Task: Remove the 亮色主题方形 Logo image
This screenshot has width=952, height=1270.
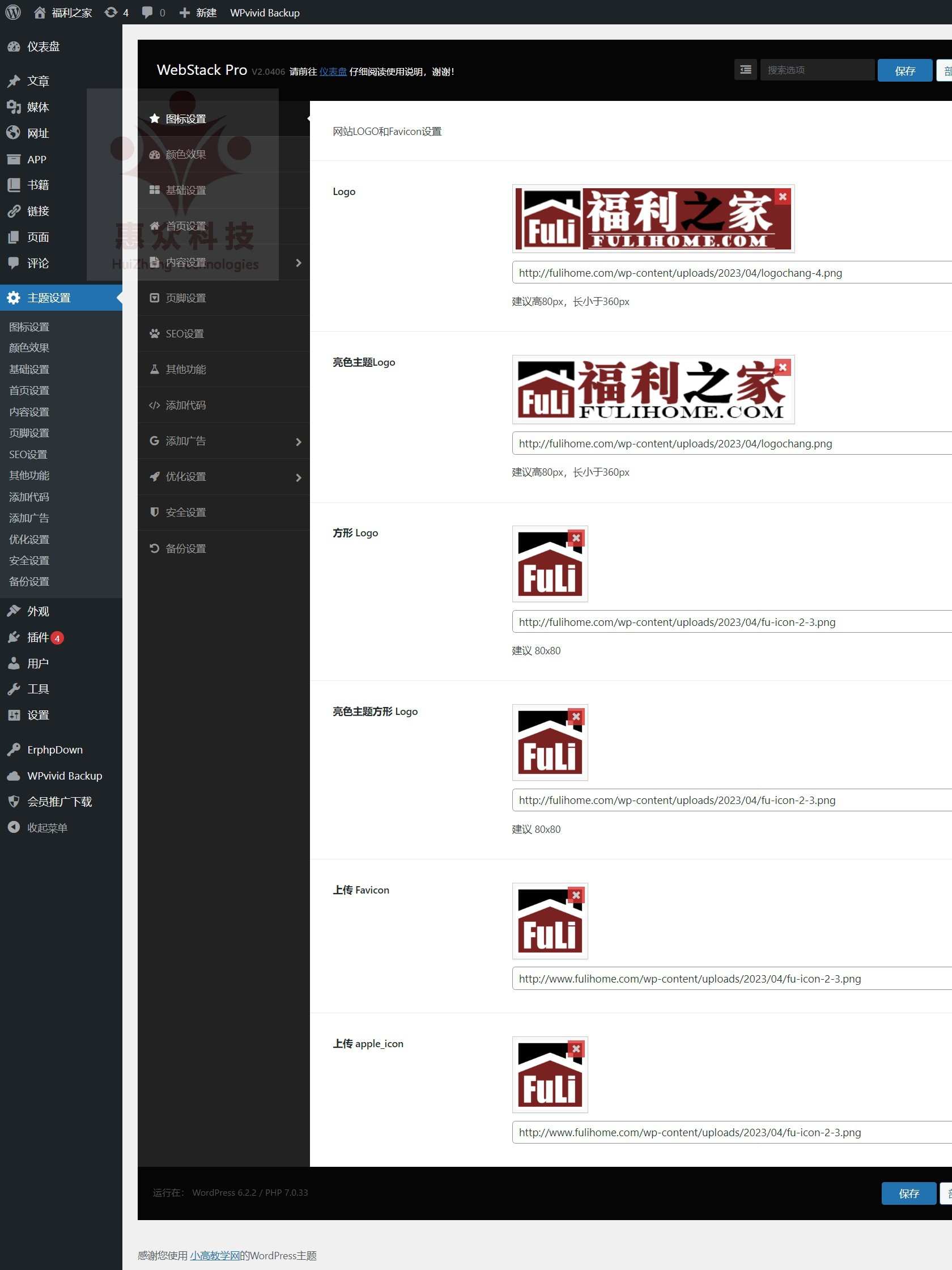Action: (576, 717)
